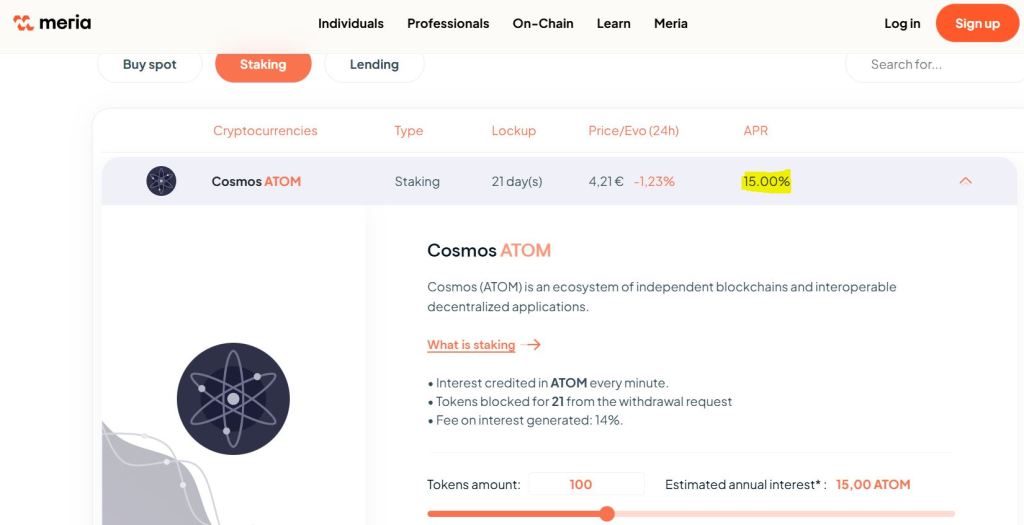Click the large Cosmos atom illustration
Viewport: 1024px width, 525px height.
coord(233,398)
